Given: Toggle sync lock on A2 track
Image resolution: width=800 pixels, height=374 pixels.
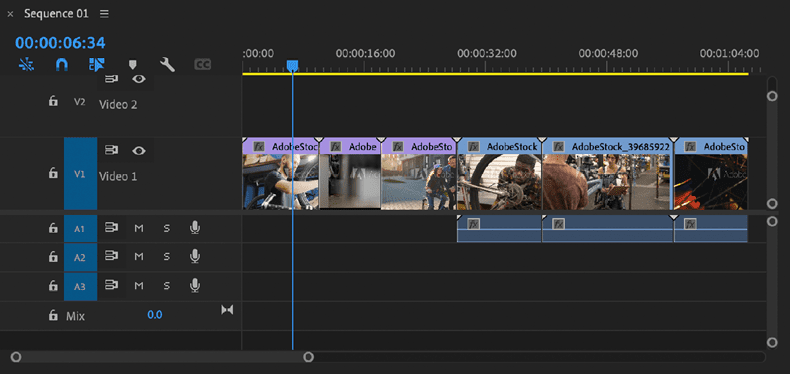Looking at the screenshot, I should click(x=111, y=256).
